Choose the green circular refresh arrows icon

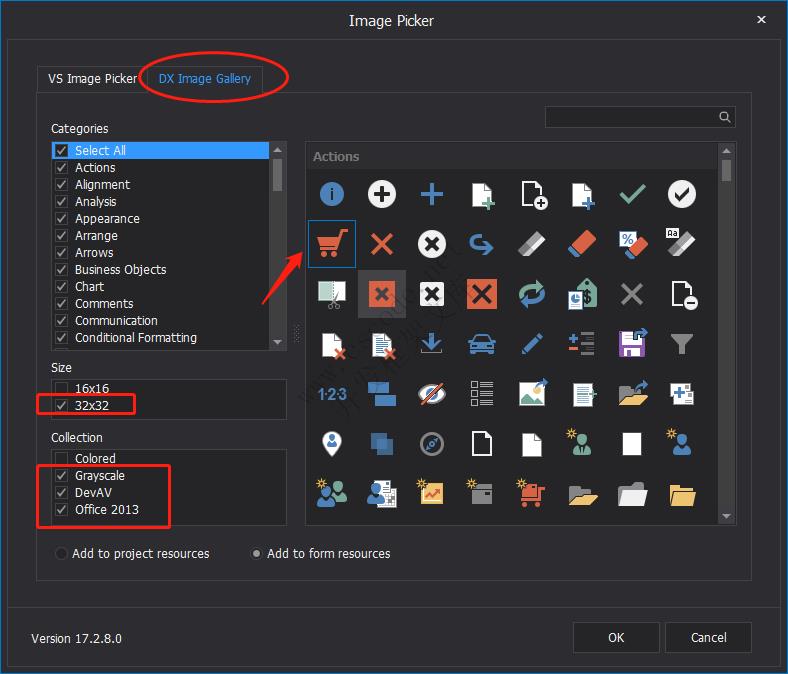click(532, 293)
